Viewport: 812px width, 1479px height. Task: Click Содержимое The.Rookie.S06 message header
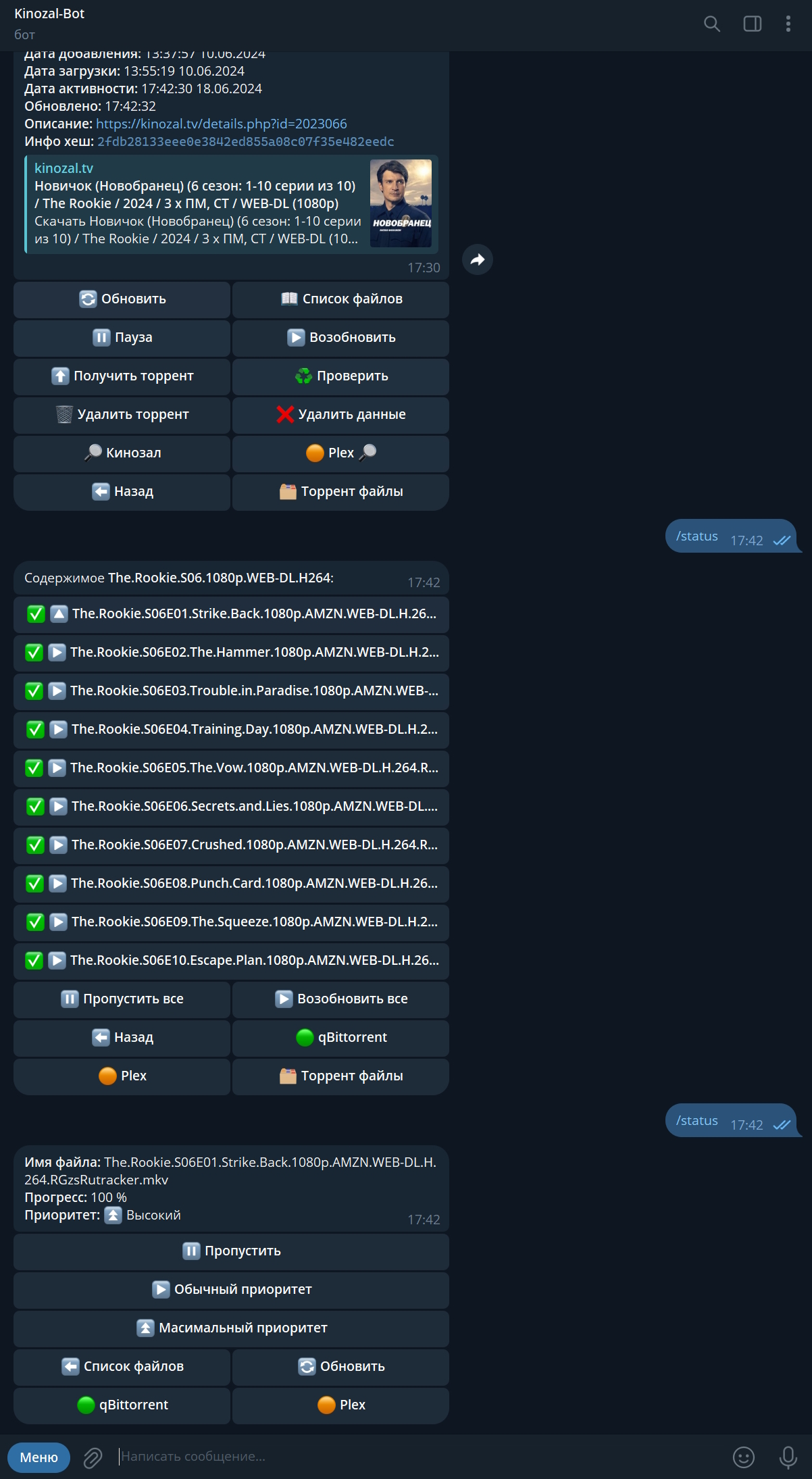pyautogui.click(x=179, y=578)
